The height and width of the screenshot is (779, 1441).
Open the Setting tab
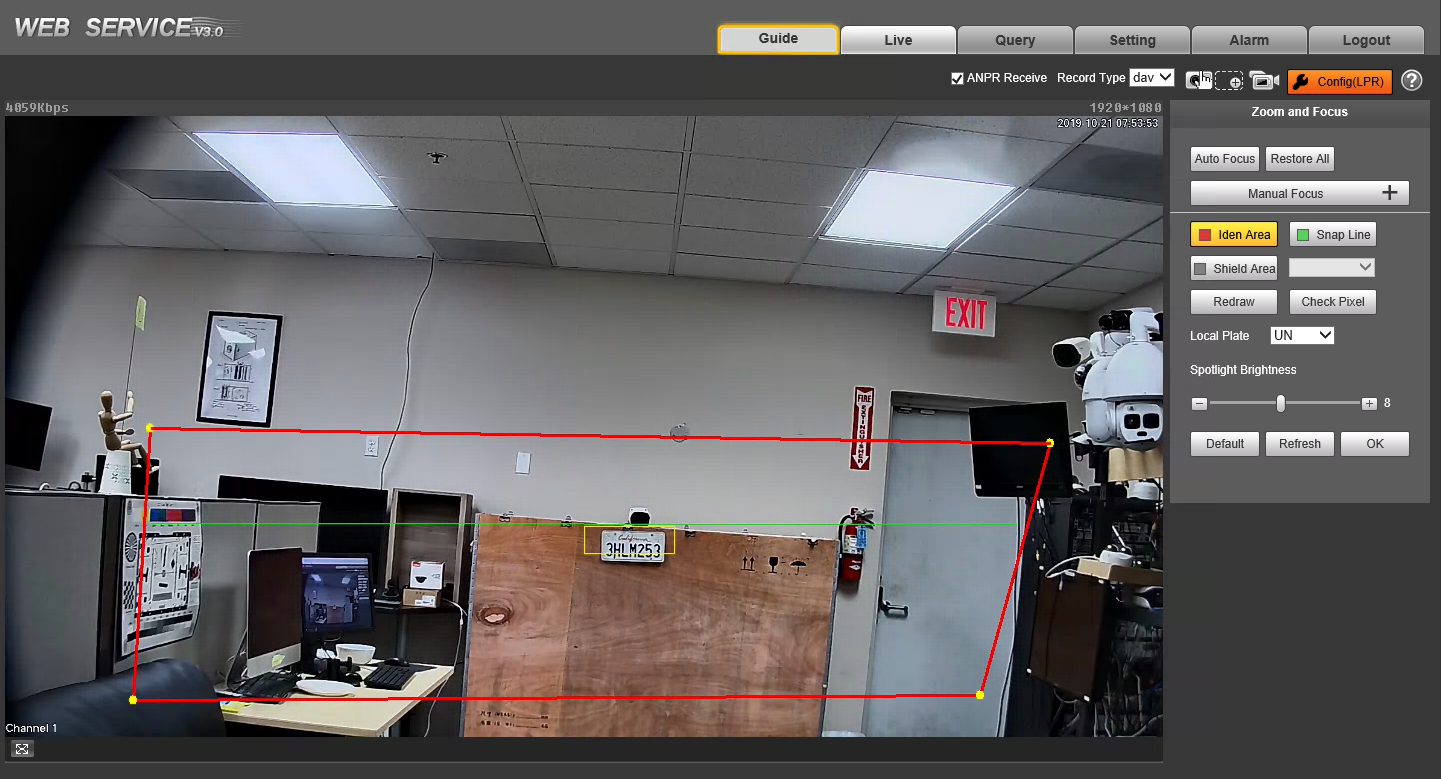pos(1132,40)
